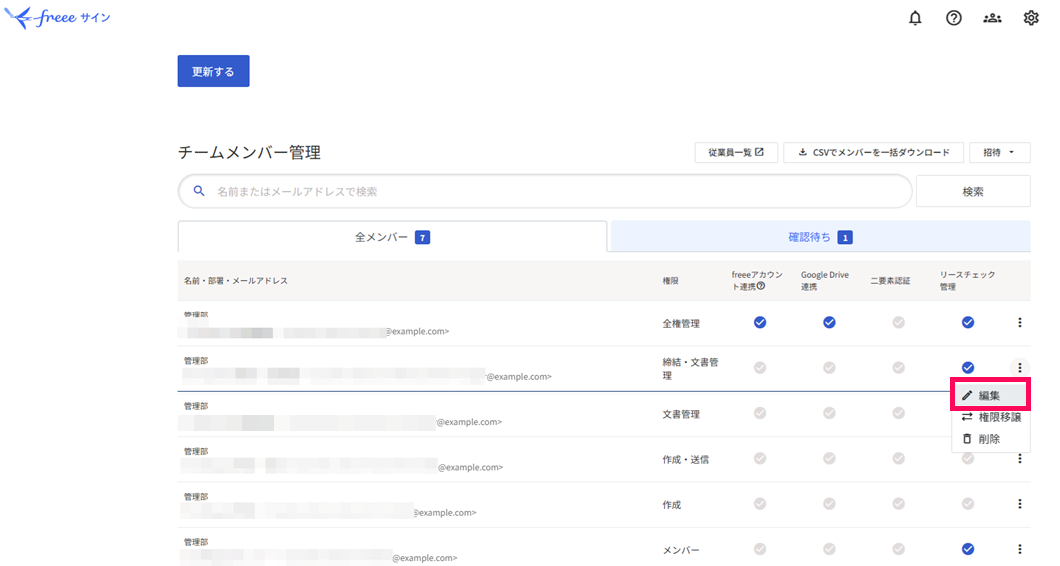
Task: Click the freee サイン logo
Action: click(57, 18)
